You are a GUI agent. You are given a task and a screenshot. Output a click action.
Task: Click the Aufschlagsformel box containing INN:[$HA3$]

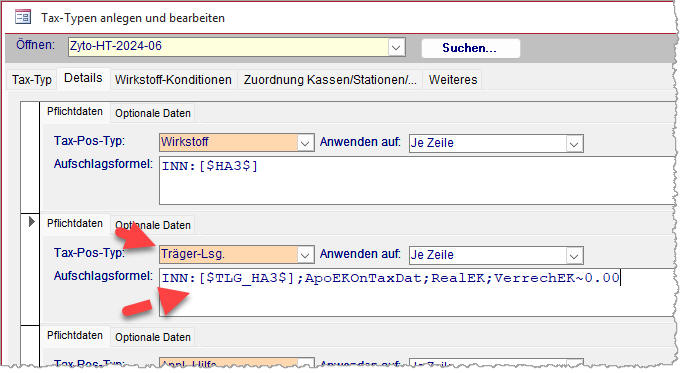[x=418, y=180]
